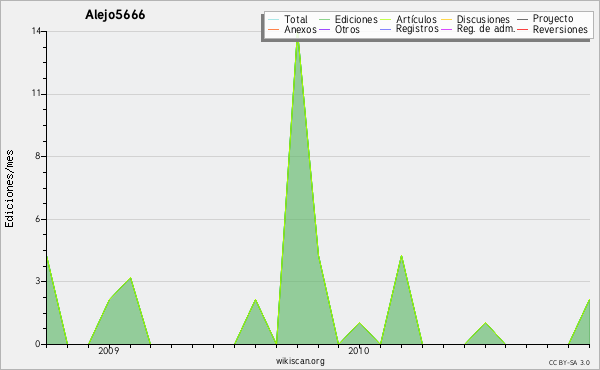Click the purple Otros line swatch
This screenshot has height=370, width=600.
click(324, 29)
